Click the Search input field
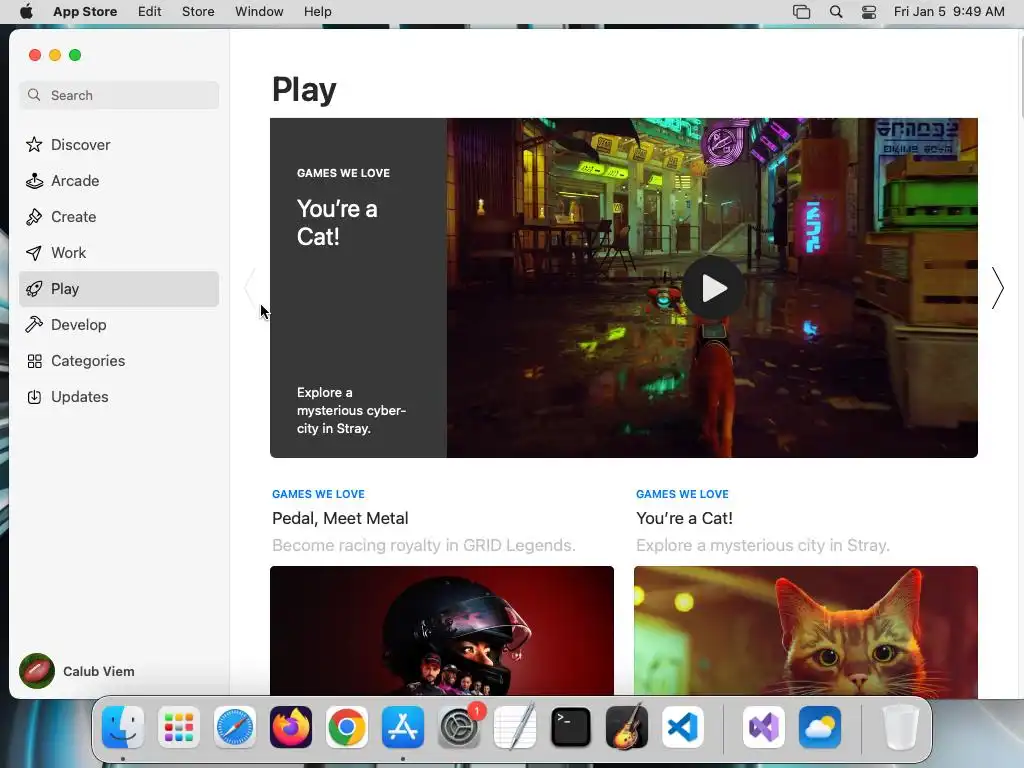 pyautogui.click(x=119, y=95)
